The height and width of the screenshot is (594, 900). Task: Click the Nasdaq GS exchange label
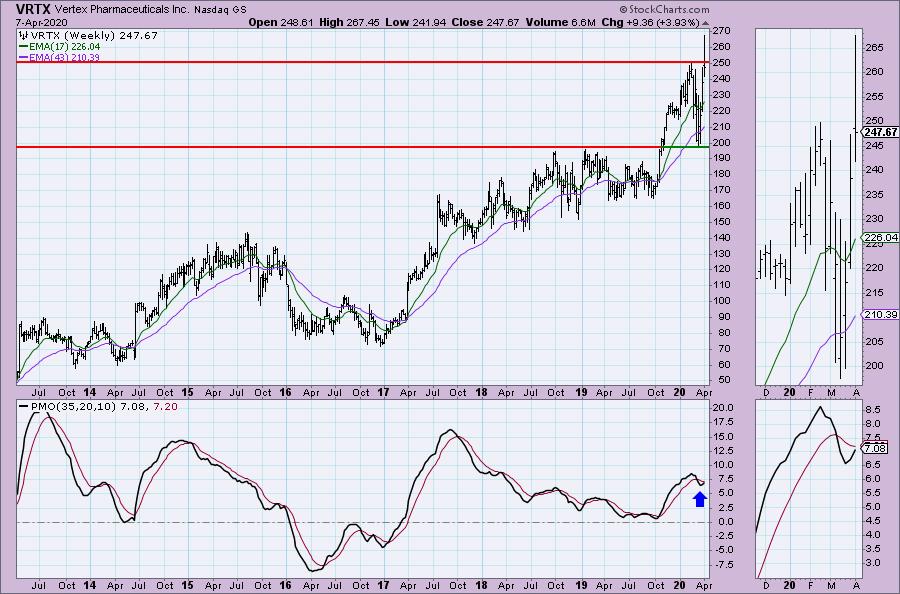(x=220, y=10)
